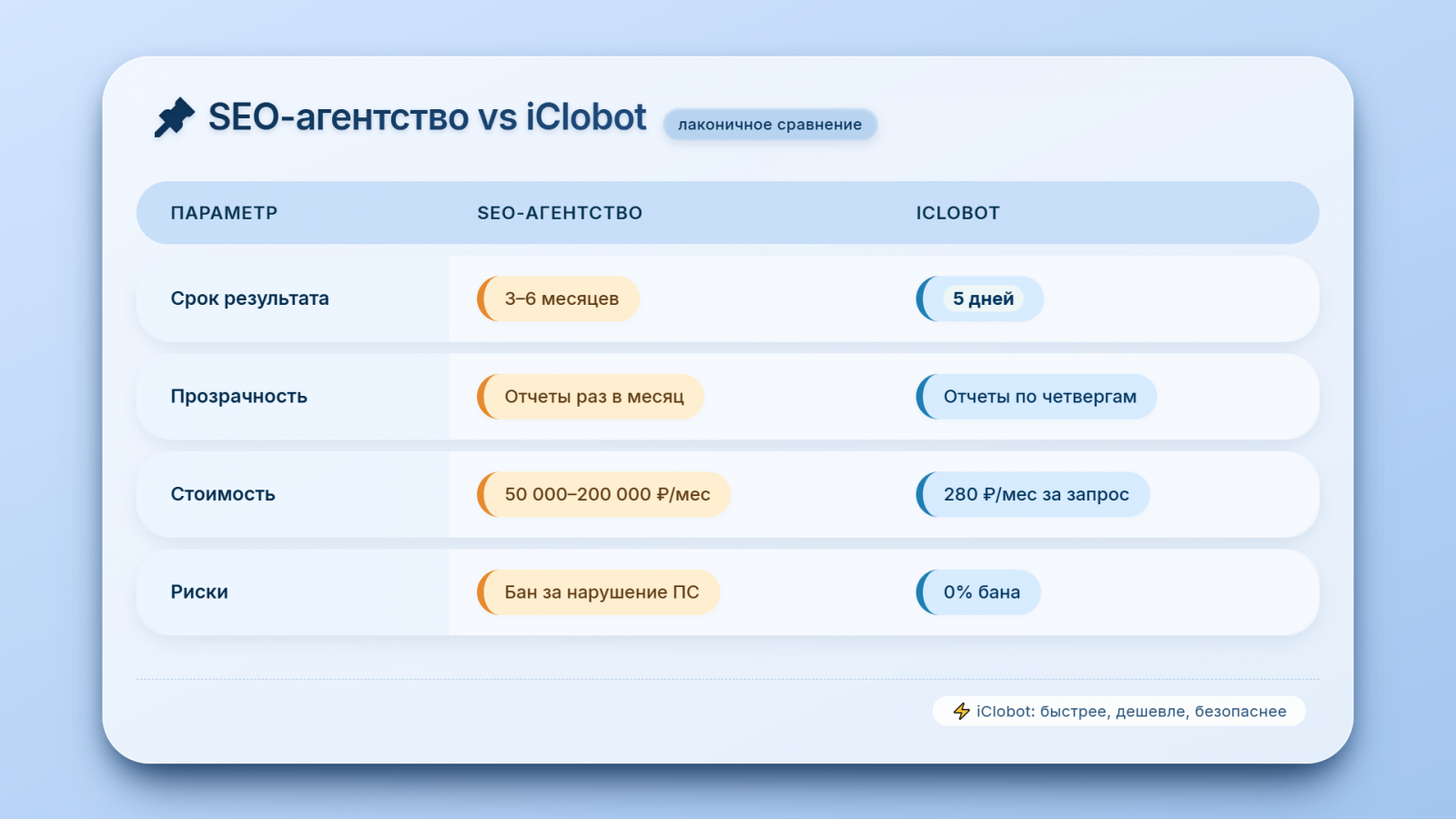The image size is (1456, 819).
Task: Click the Отчеты раз в месяц pill
Action: [x=593, y=397]
